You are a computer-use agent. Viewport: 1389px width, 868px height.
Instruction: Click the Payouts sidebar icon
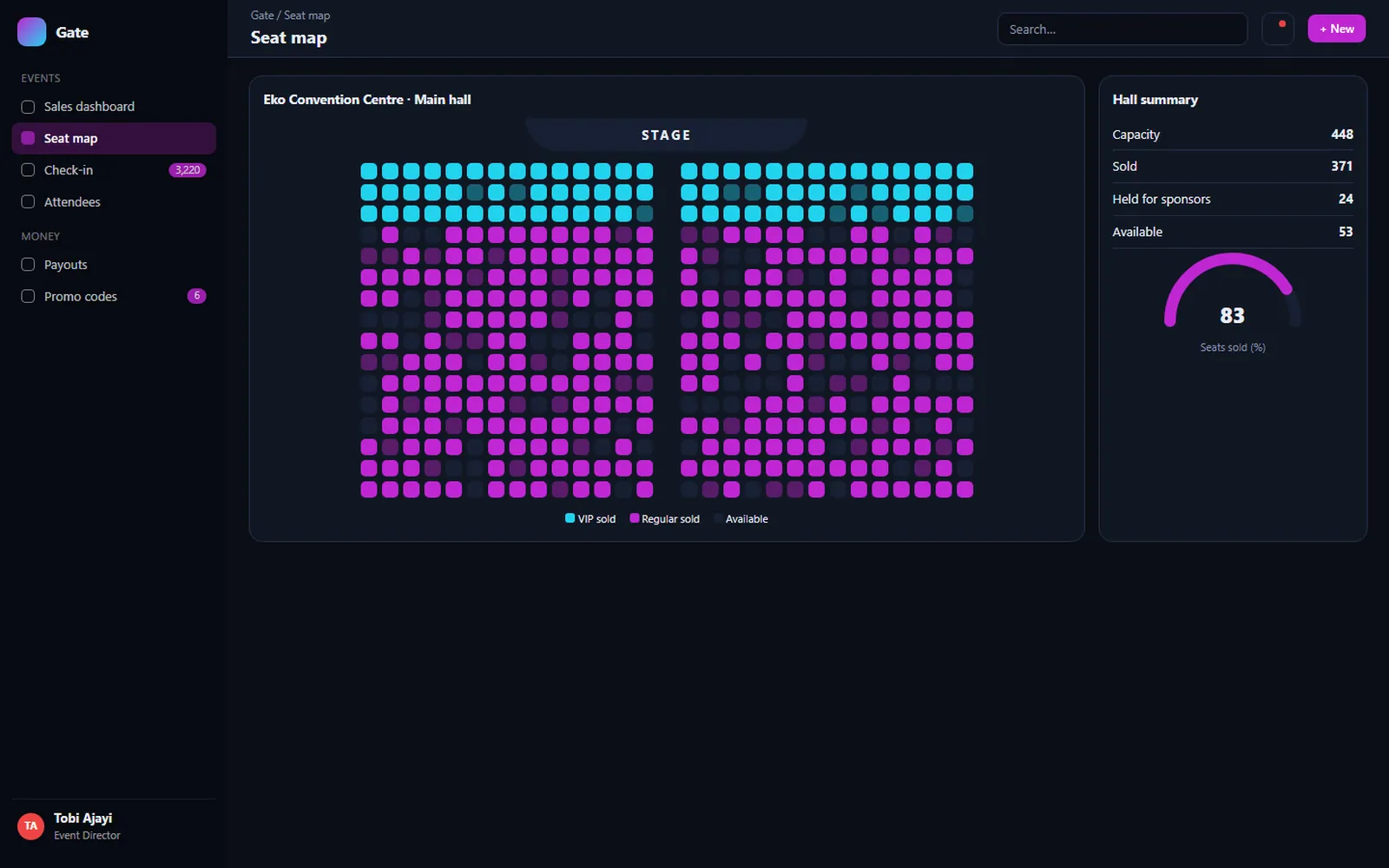pos(28,265)
